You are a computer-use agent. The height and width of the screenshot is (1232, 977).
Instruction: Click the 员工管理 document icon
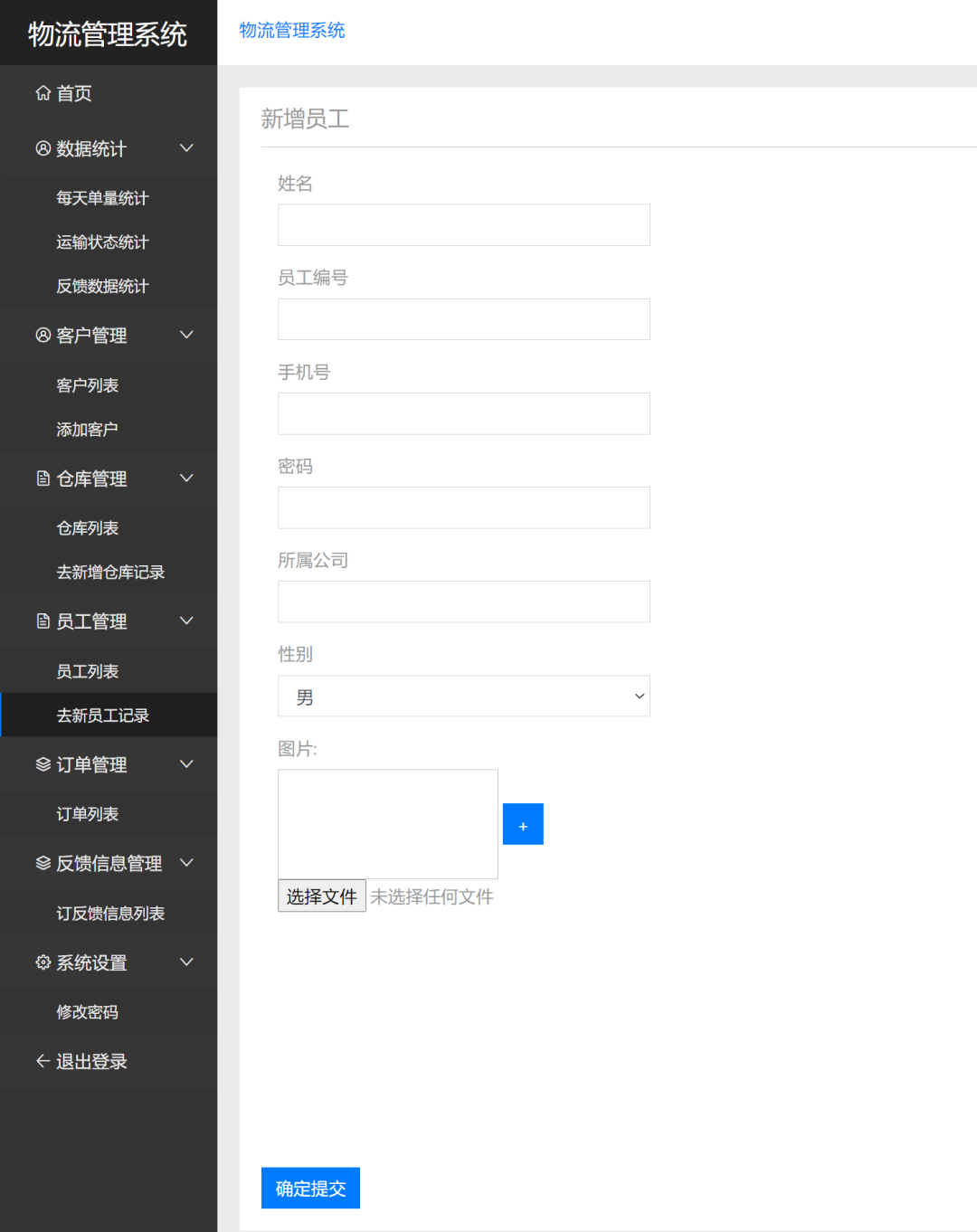[43, 621]
